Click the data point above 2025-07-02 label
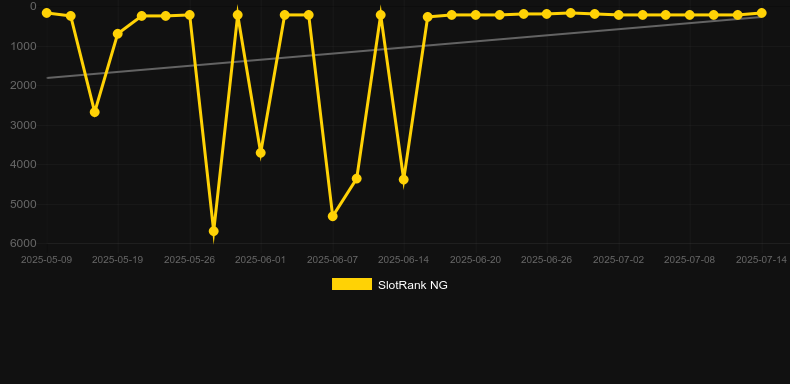This screenshot has width=790, height=384. (619, 15)
